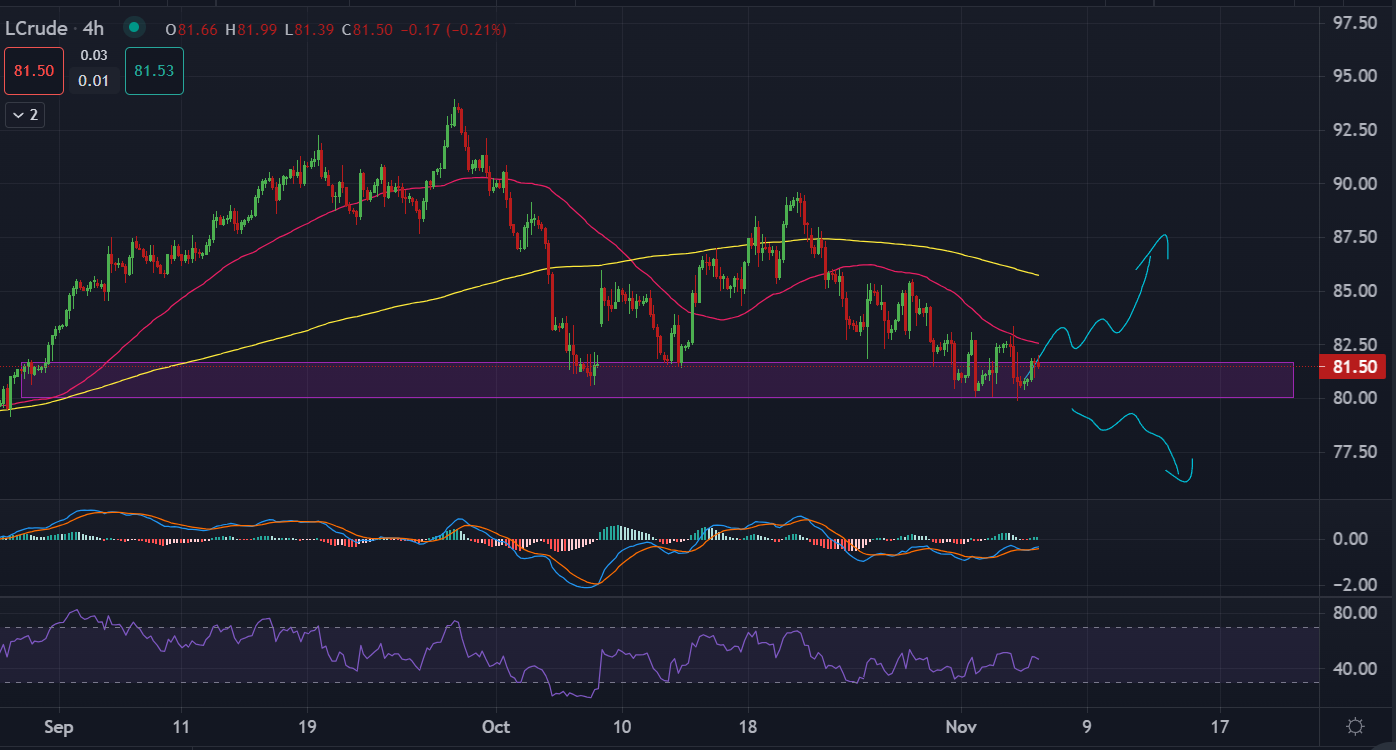Click the MACD histogram in the middle pane
Screen dimensions: 1396x750
tap(620, 533)
